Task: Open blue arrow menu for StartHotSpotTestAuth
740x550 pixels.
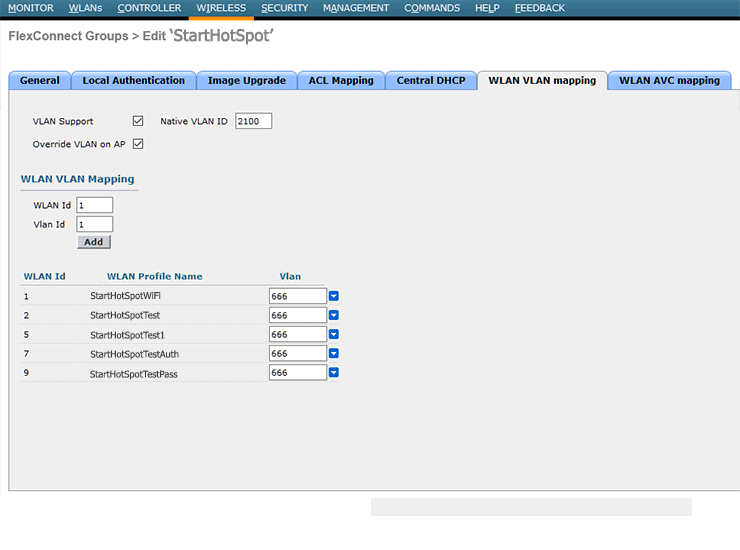Action: (334, 353)
